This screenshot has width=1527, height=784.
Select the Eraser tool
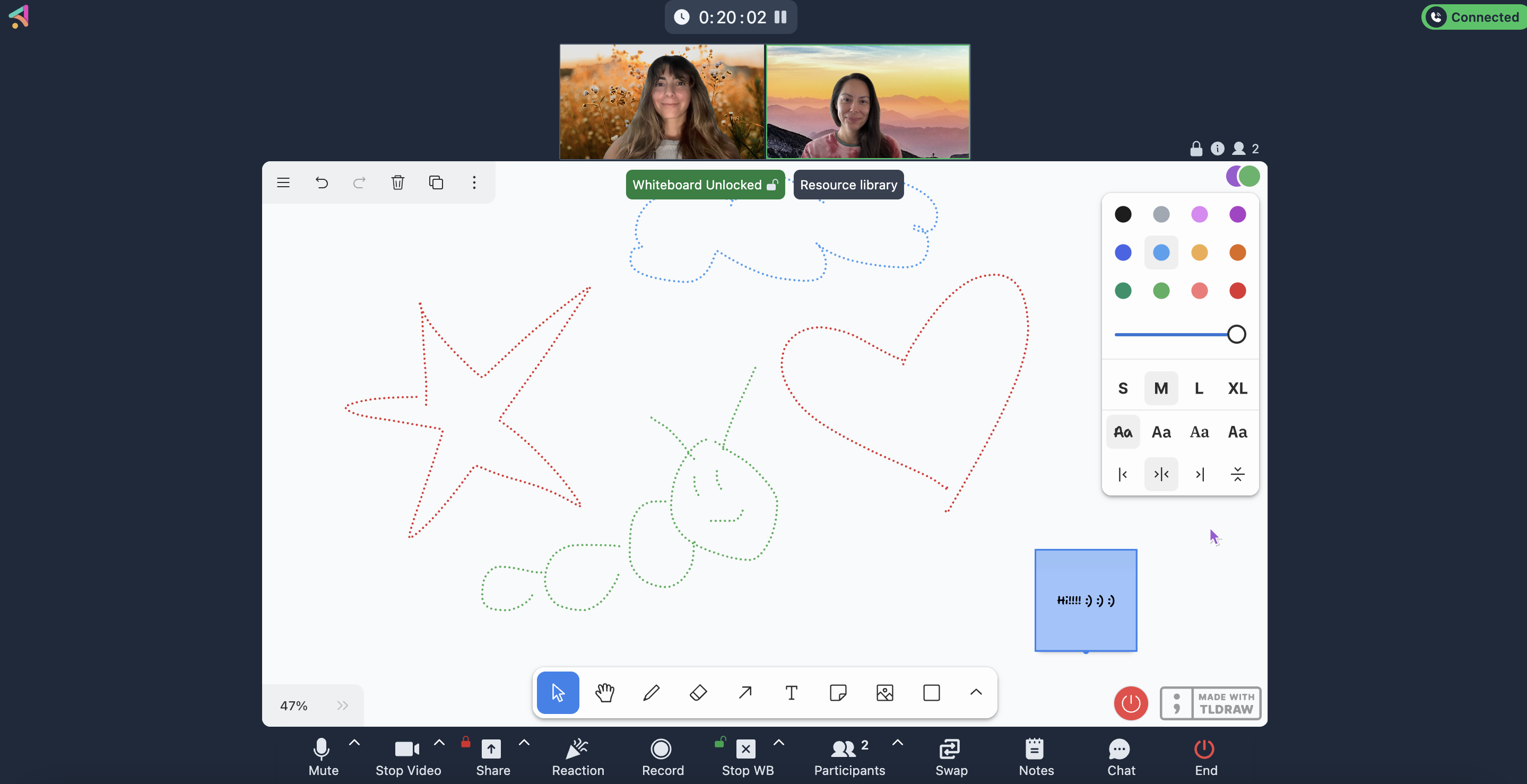coord(698,693)
